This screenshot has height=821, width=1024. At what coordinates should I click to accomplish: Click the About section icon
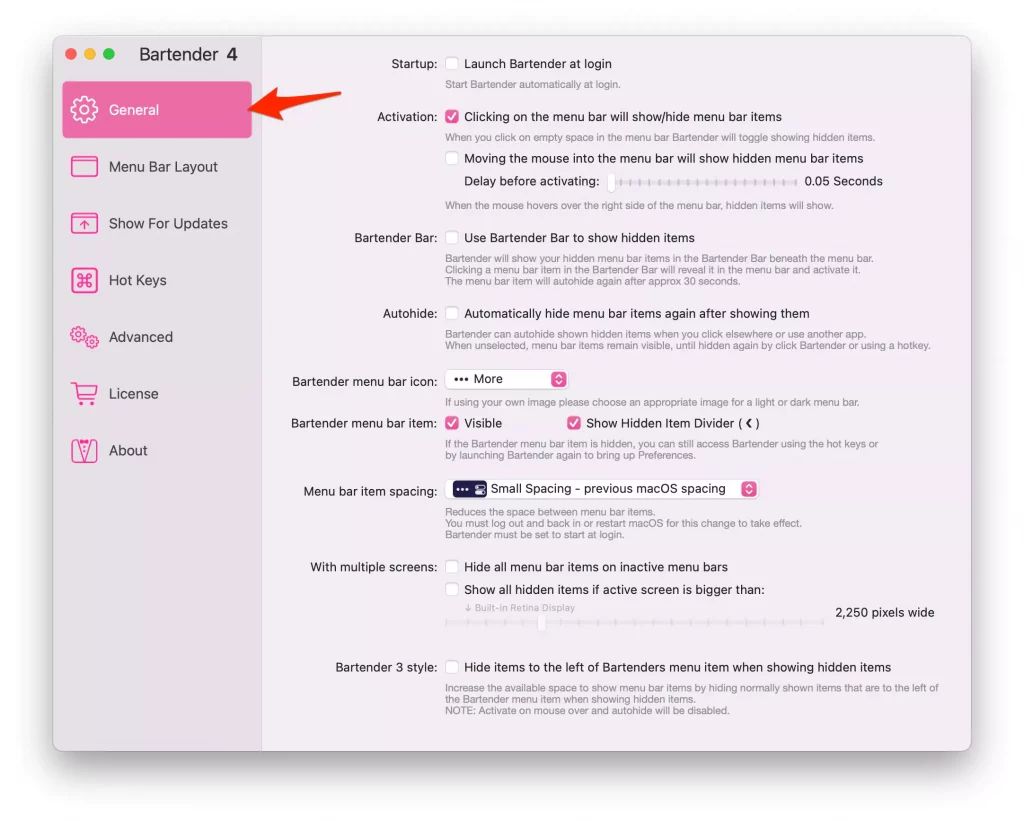coord(85,450)
